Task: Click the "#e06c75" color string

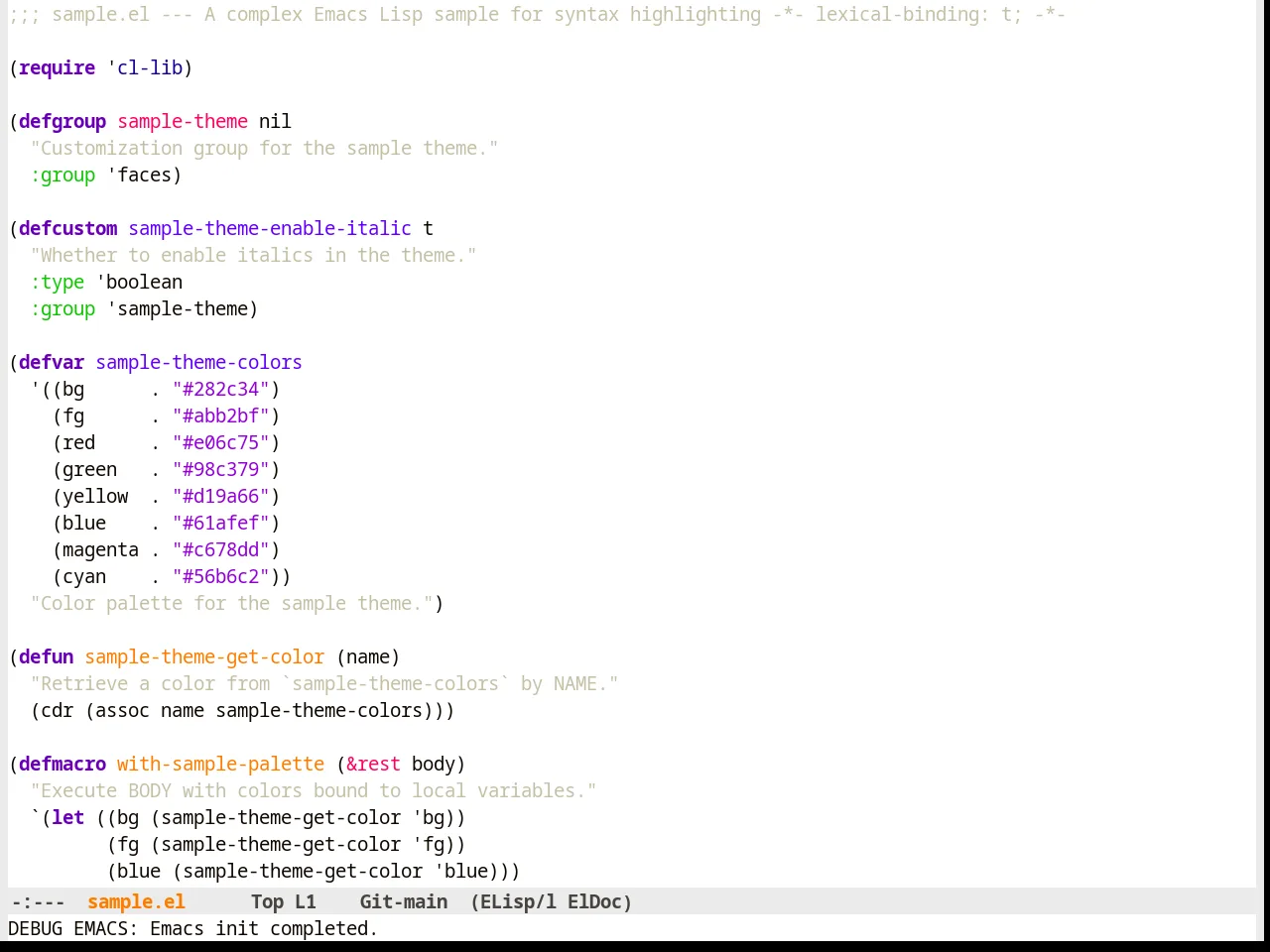Action: 221,442
